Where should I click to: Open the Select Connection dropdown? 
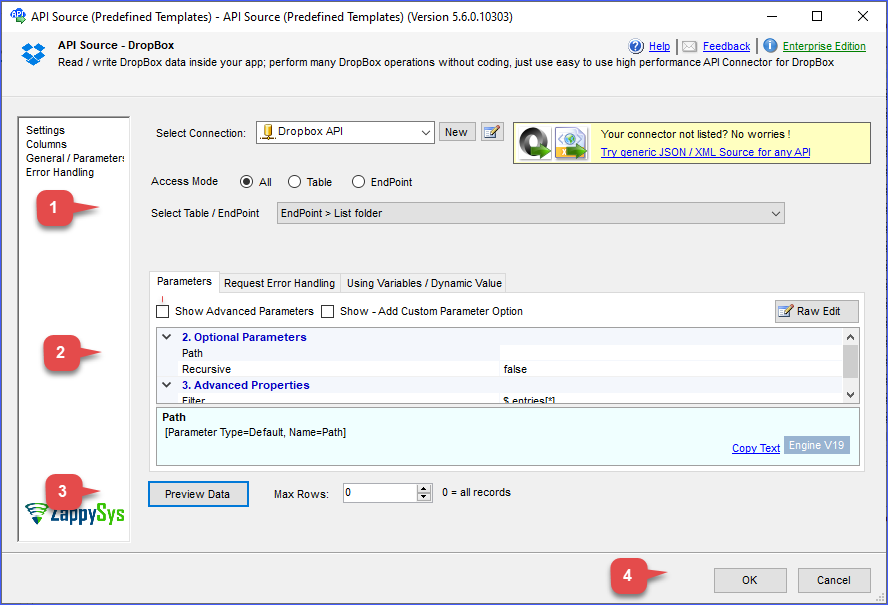(x=425, y=133)
